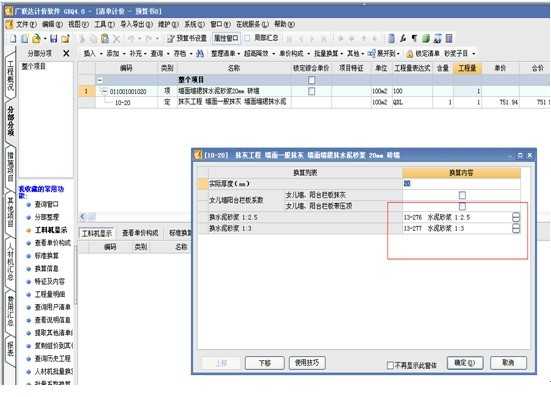Image resolution: width=551 pixels, height=397 pixels.
Task: Click the calculator icon at toolbar end
Action: click(449, 38)
